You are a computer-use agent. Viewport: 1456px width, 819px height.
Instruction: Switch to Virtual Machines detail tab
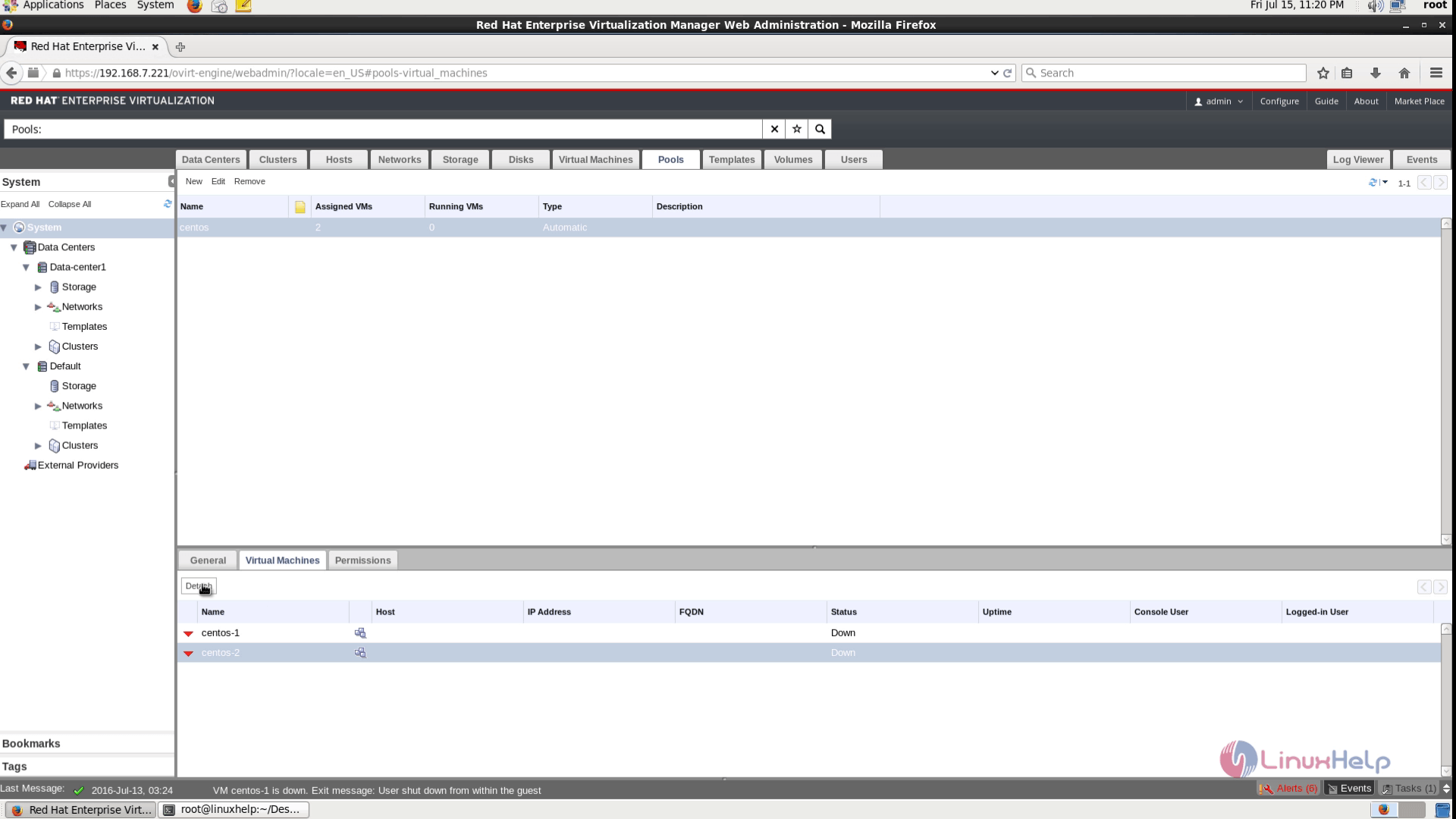283,560
